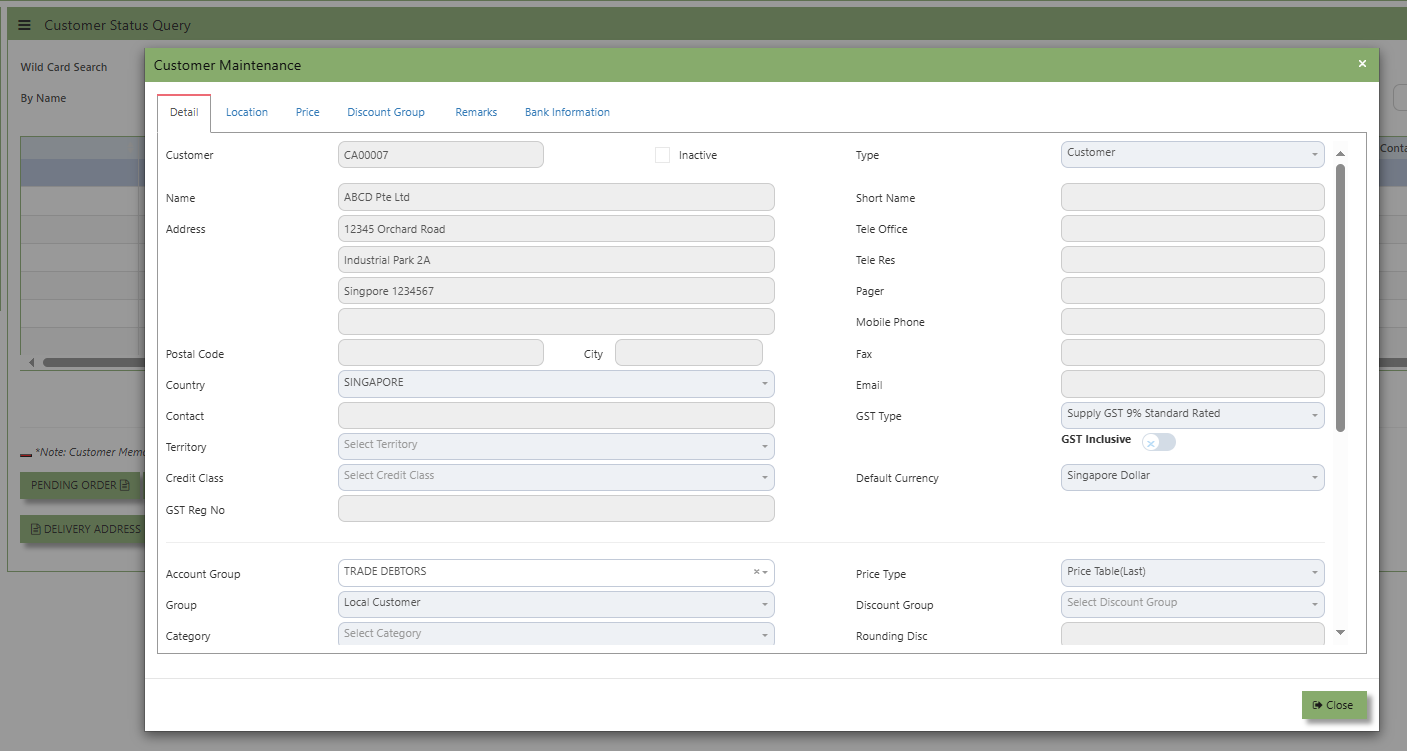The image size is (1407, 751).
Task: Open the Account Group dropdown
Action: [x=556, y=573]
